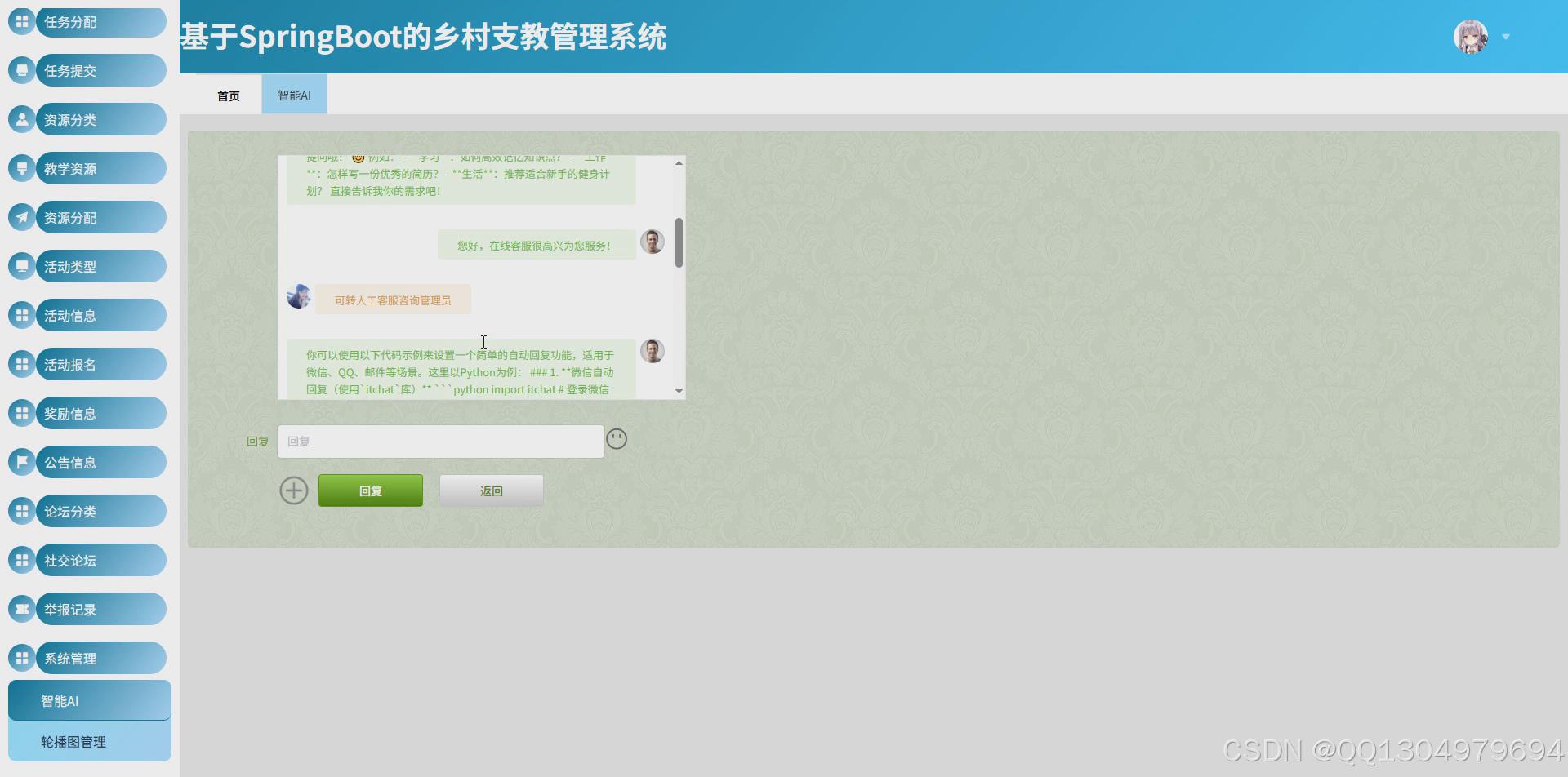Select the 社交论坛 sidebar icon
The image size is (1568, 777).
pos(21,560)
